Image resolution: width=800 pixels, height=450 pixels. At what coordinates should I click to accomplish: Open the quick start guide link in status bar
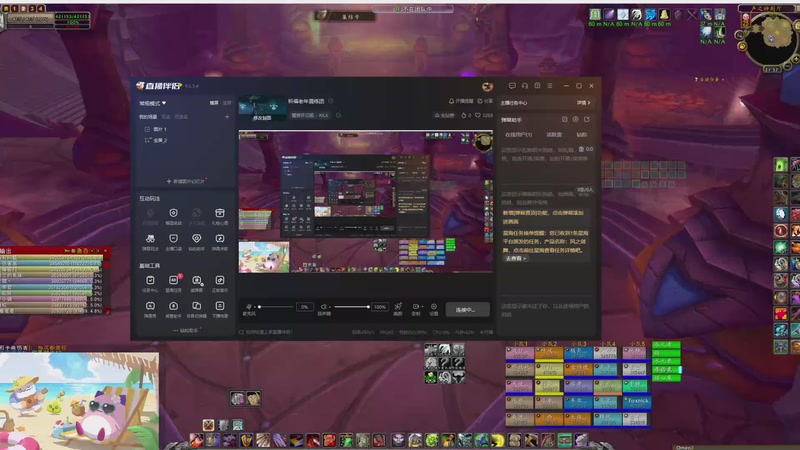click(x=266, y=332)
